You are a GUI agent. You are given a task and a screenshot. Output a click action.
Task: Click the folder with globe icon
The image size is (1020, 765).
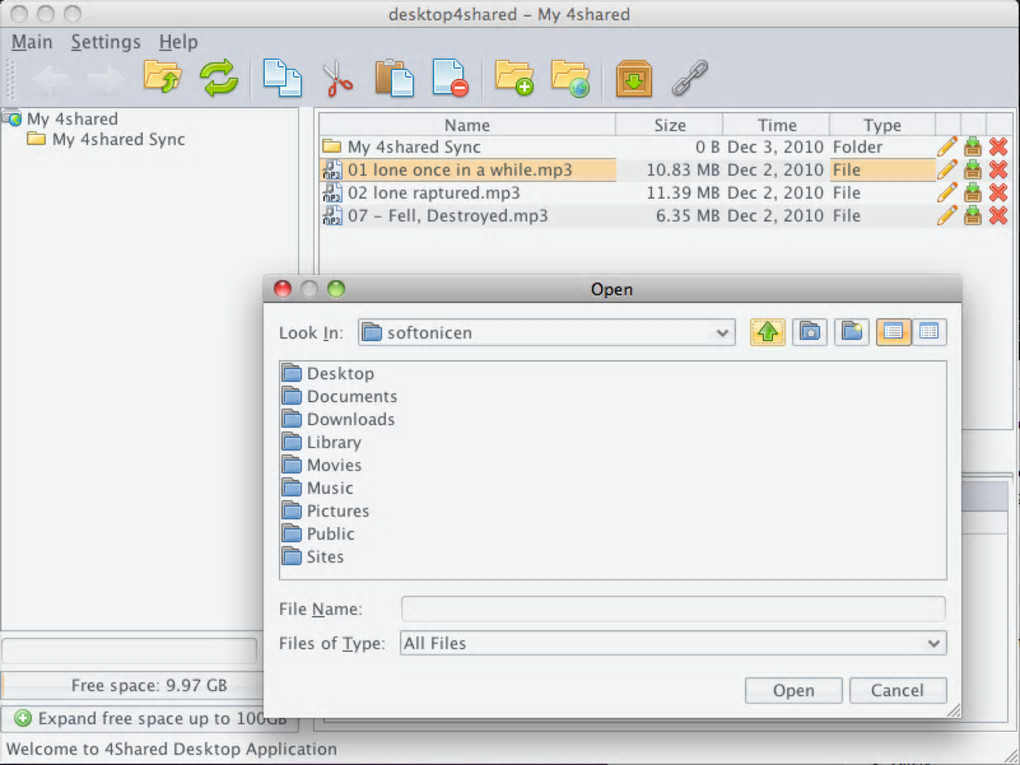point(570,78)
